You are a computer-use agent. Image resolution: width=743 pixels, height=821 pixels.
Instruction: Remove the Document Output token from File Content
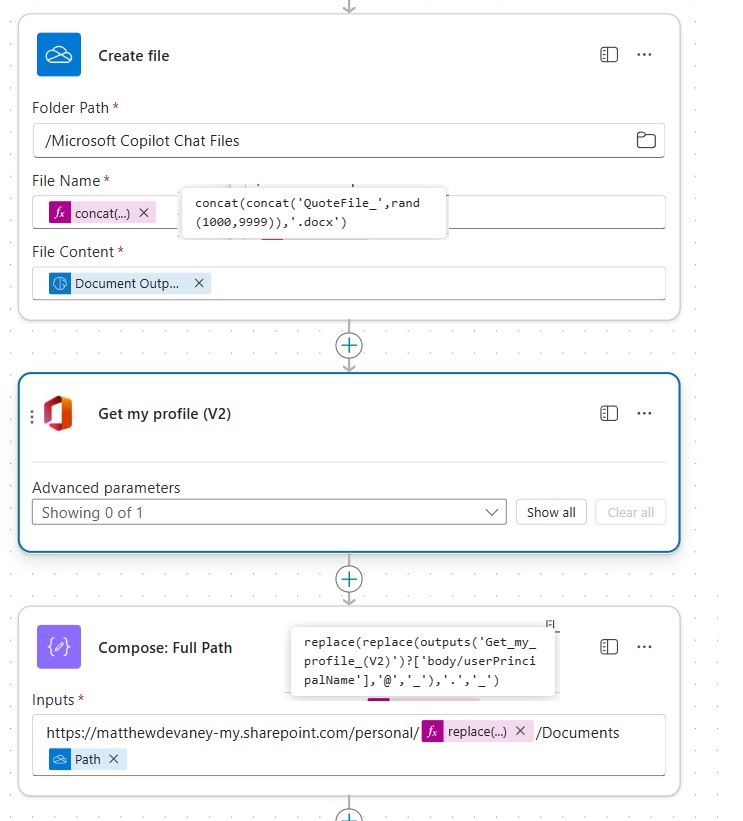pyautogui.click(x=199, y=283)
